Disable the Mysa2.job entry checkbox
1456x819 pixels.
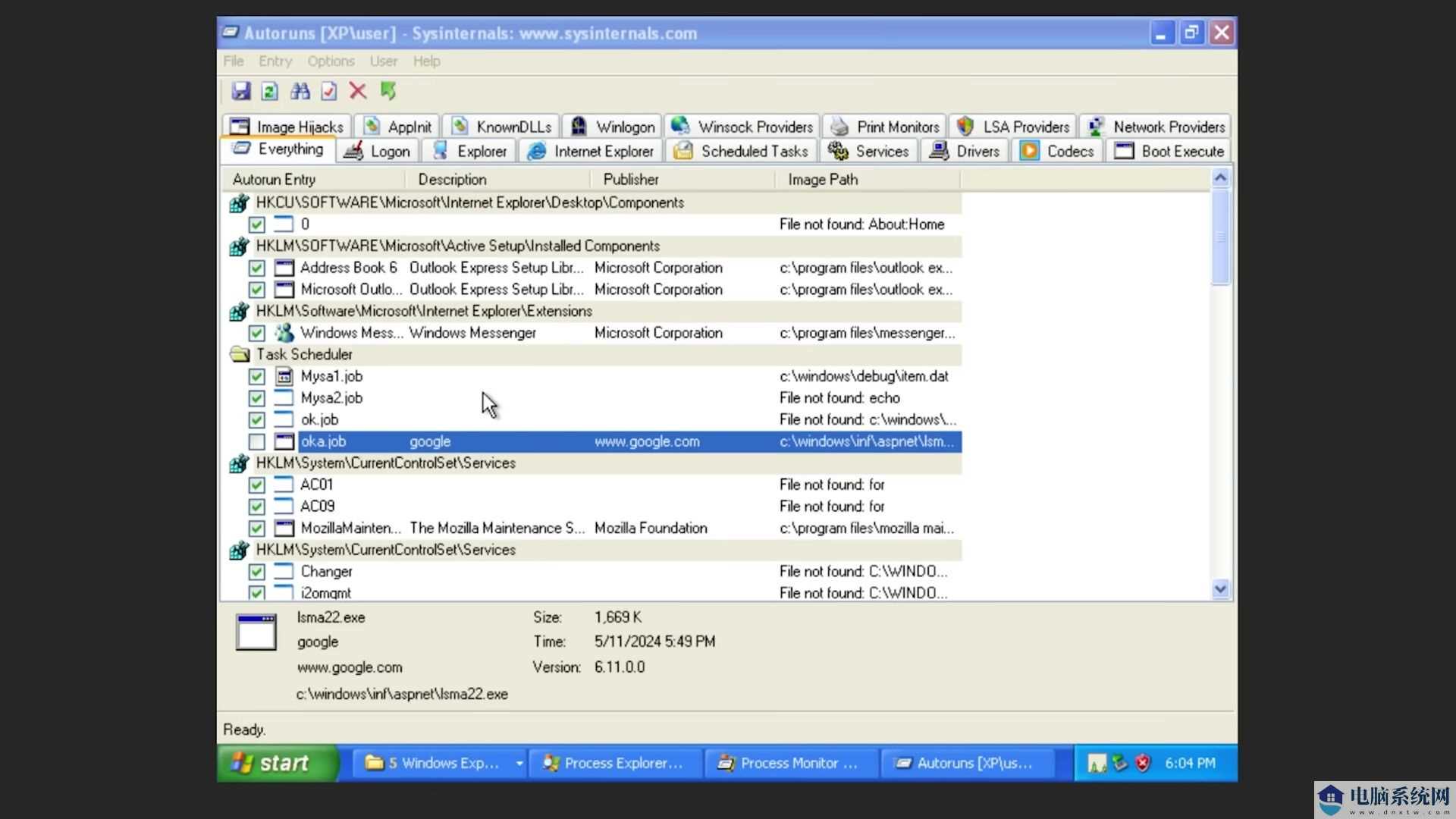coord(256,398)
